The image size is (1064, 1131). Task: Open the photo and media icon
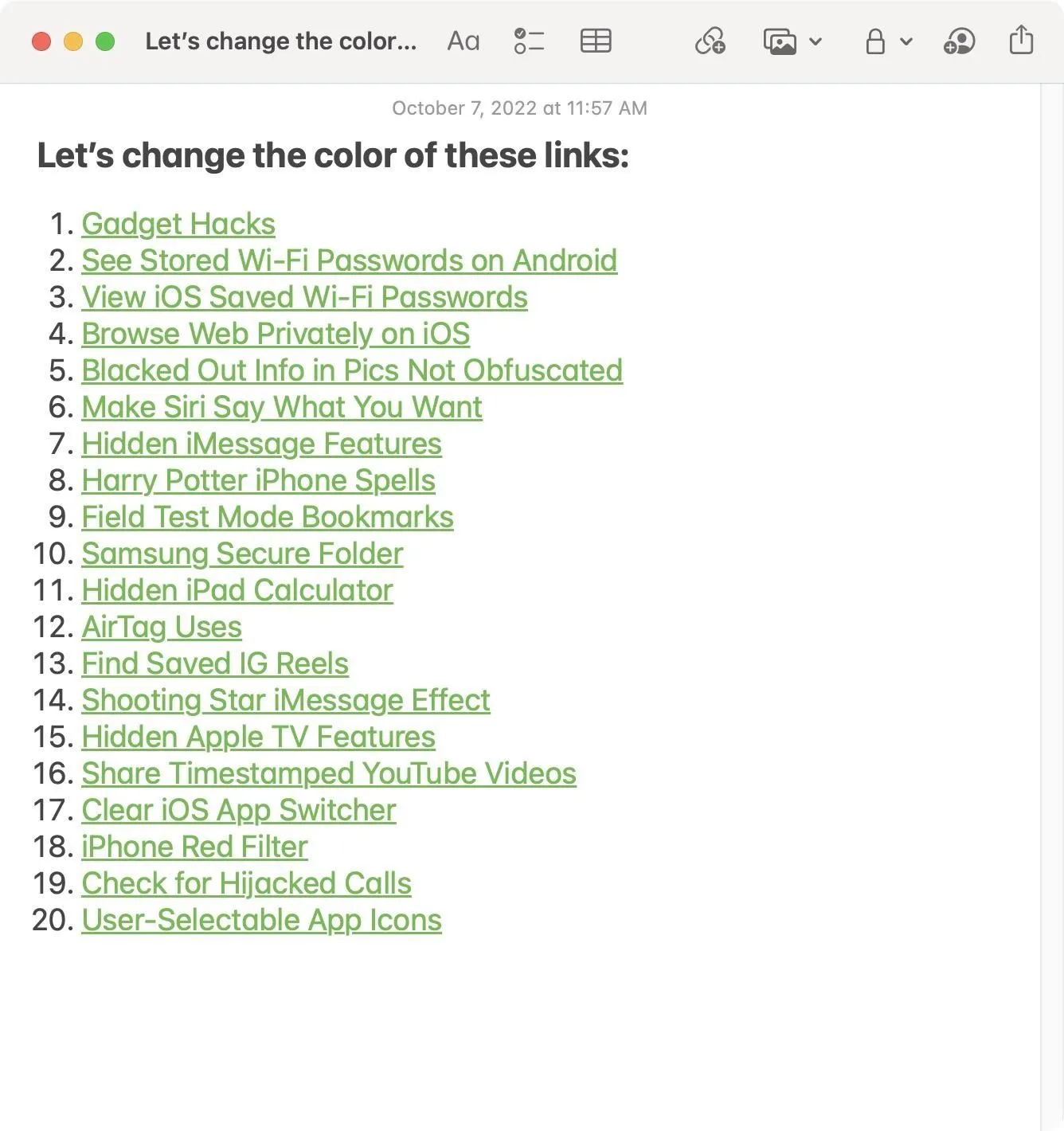point(780,41)
